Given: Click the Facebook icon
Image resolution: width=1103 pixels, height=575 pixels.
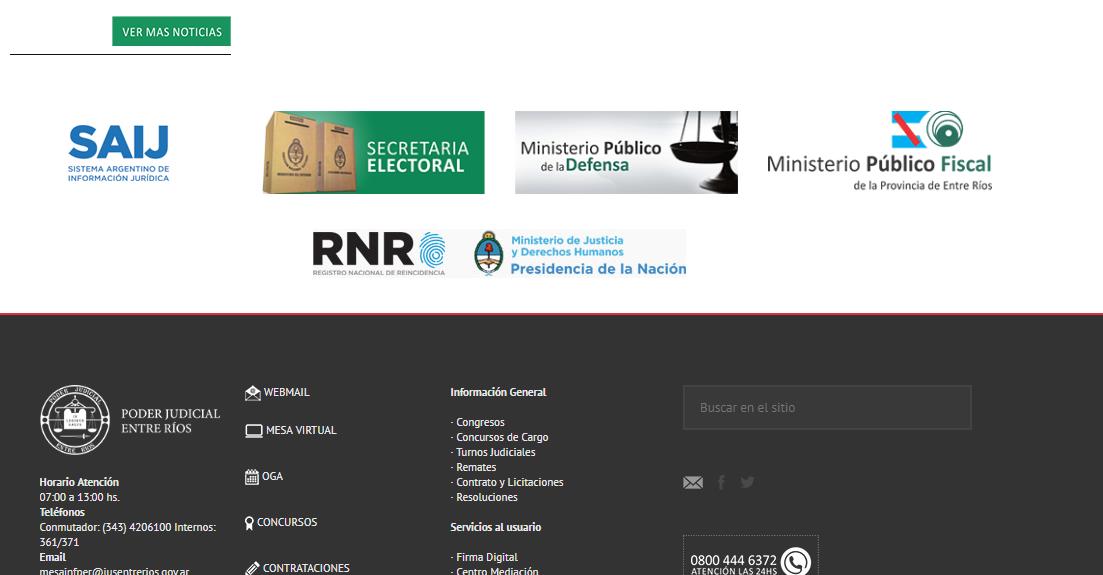Looking at the screenshot, I should coord(721,482).
